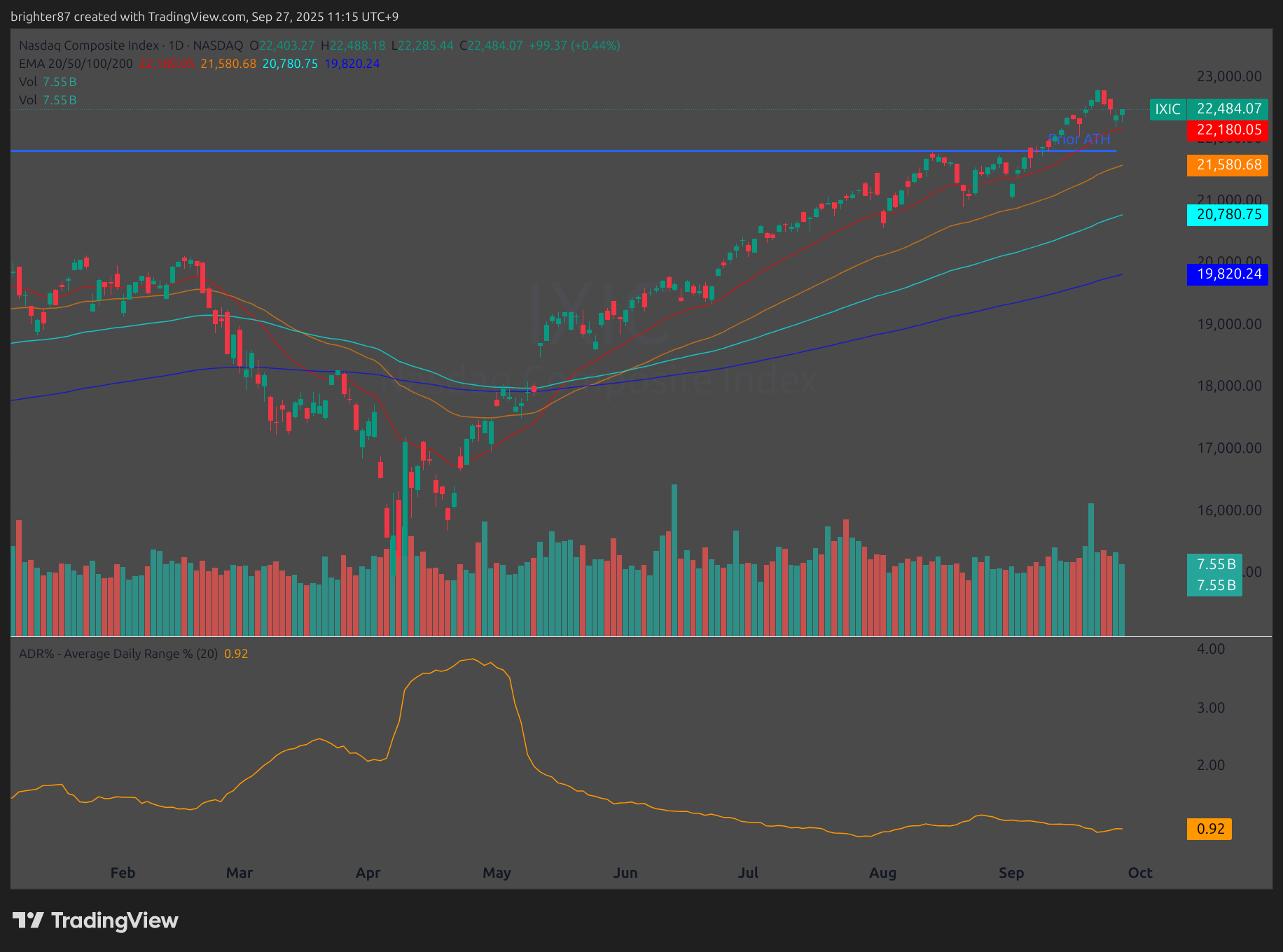Image resolution: width=1283 pixels, height=952 pixels.
Task: Click the Oct label on time axis
Action: tap(1139, 873)
